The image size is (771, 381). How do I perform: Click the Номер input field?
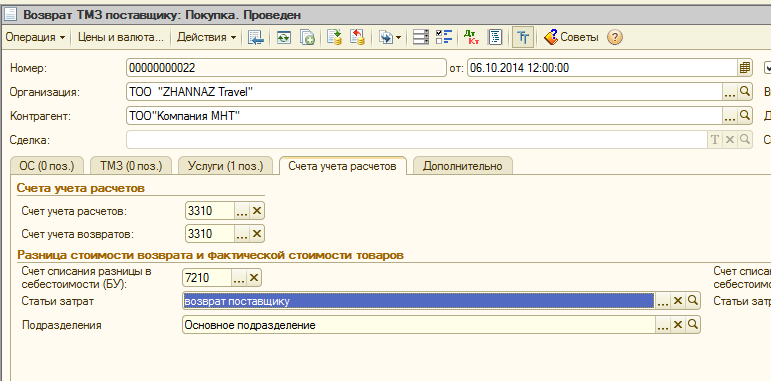coord(286,68)
